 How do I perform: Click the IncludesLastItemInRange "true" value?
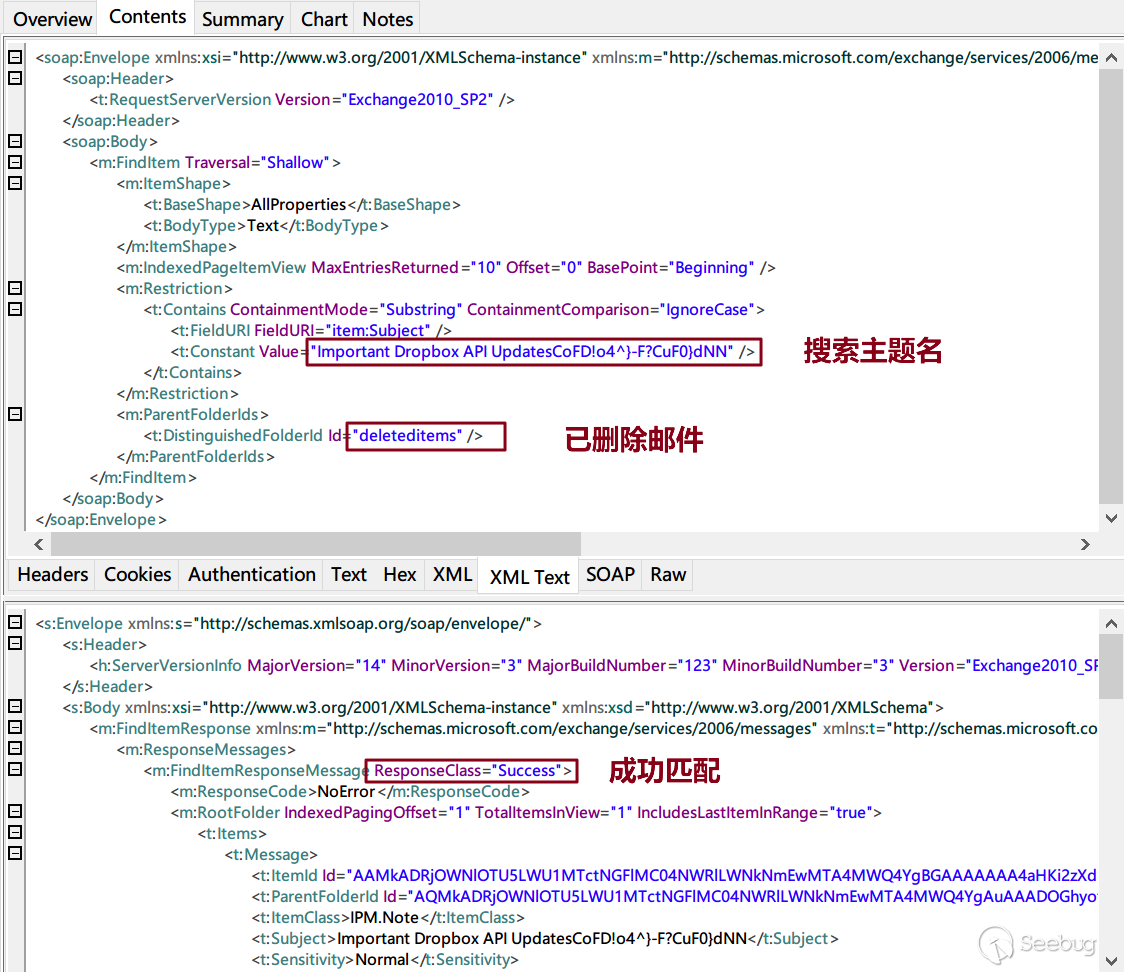coord(850,812)
